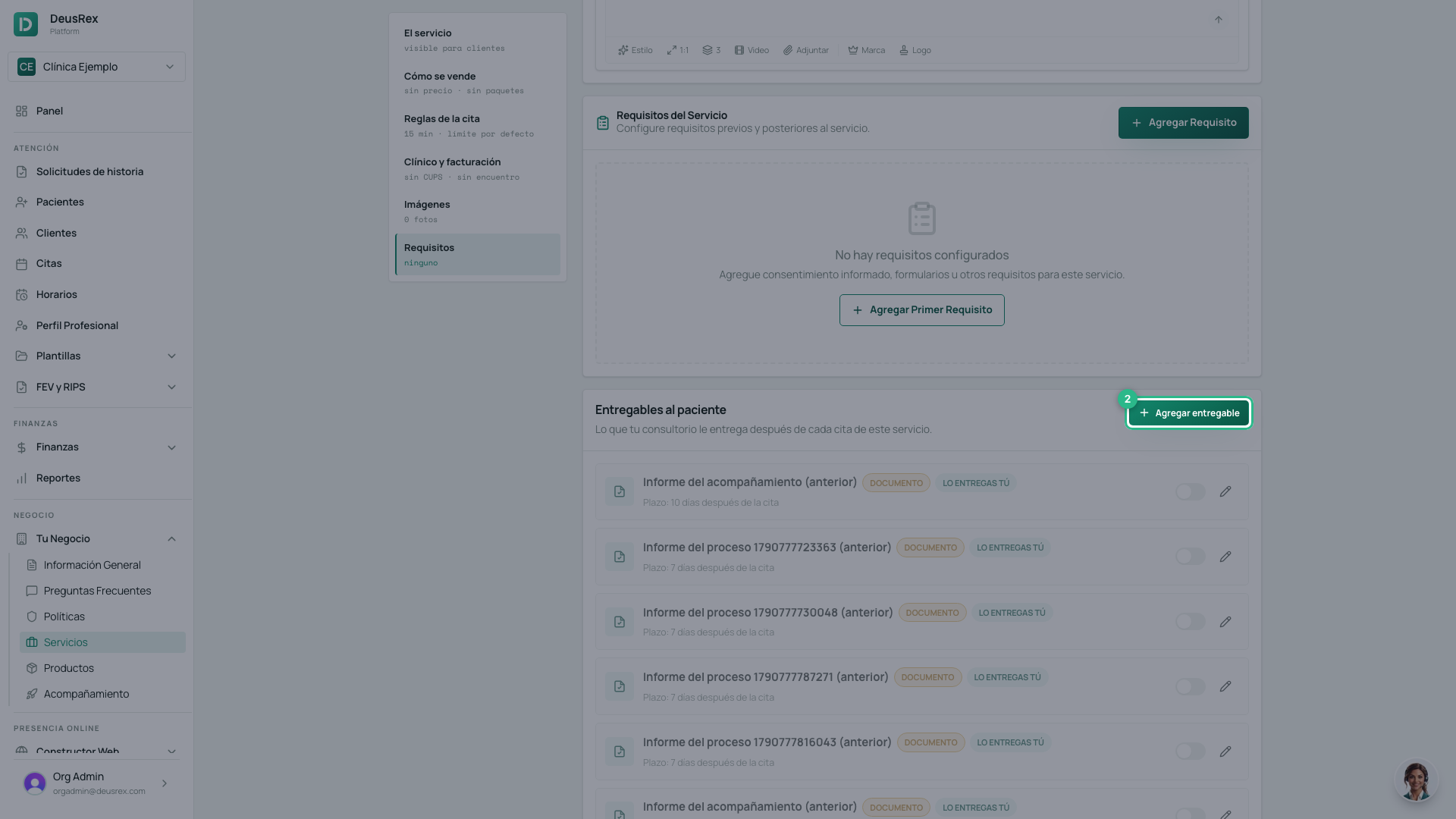Click the Agregar entregable button
Image resolution: width=1456 pixels, height=819 pixels.
(1189, 413)
